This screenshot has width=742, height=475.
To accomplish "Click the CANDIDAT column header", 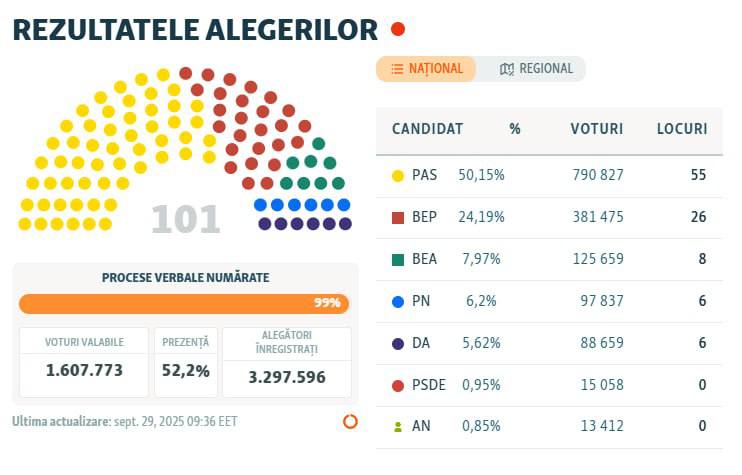I will click(x=427, y=129).
